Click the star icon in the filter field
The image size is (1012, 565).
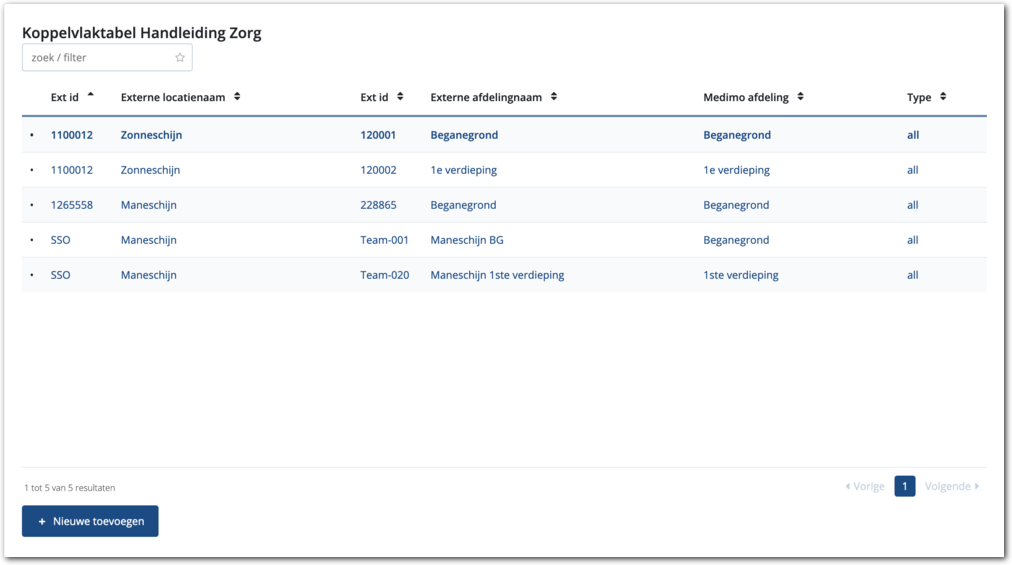coord(180,58)
